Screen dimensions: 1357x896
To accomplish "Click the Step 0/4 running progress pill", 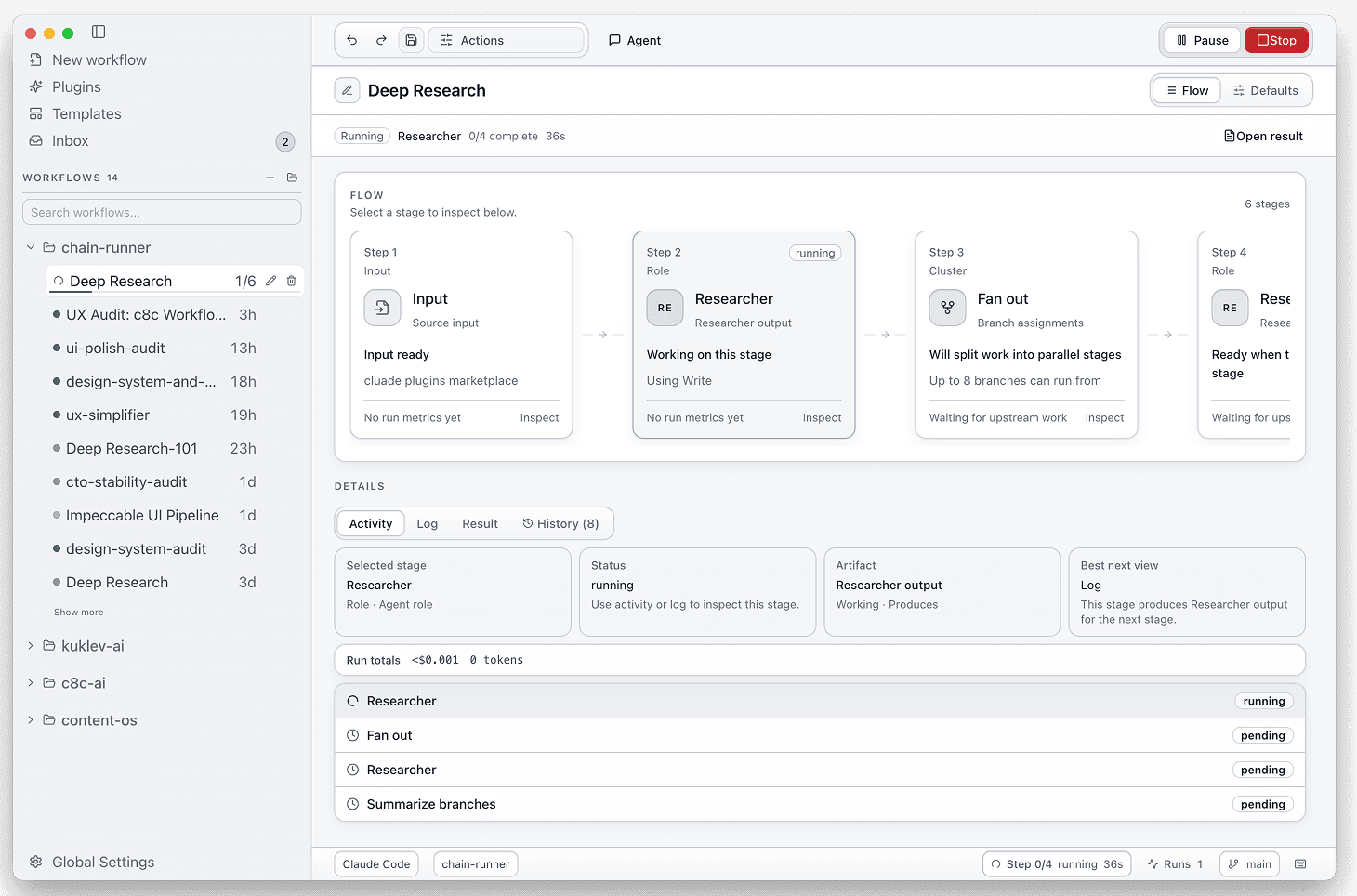I will pyautogui.click(x=1056, y=863).
